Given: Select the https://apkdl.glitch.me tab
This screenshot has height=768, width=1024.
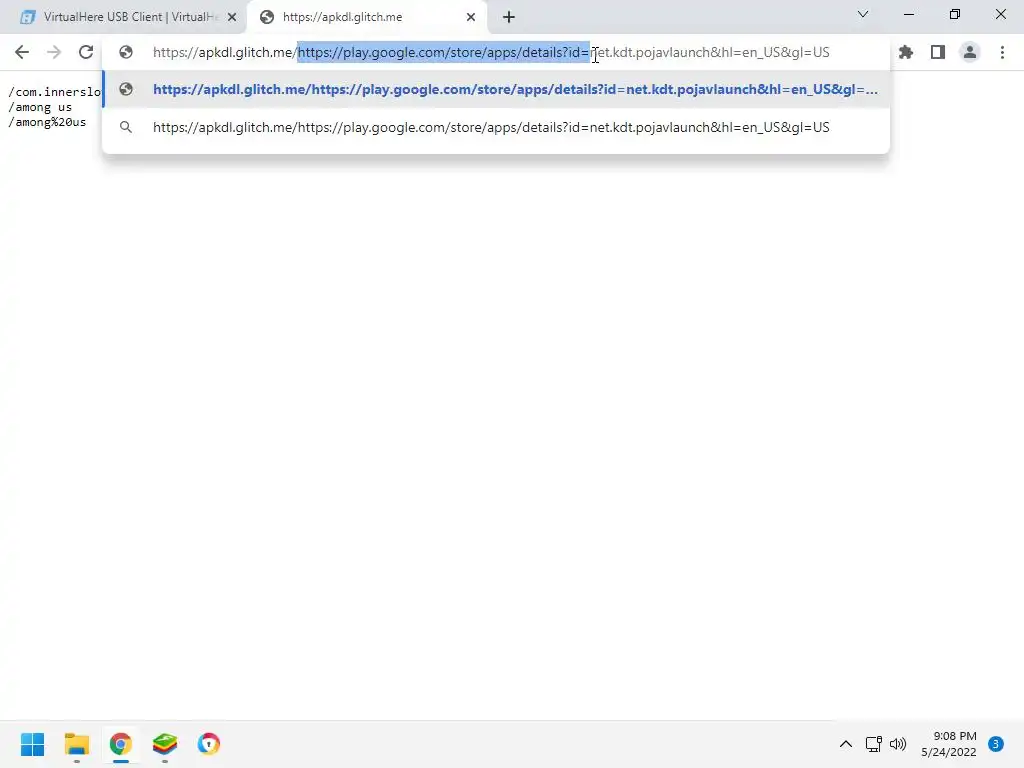Looking at the screenshot, I should point(366,17).
